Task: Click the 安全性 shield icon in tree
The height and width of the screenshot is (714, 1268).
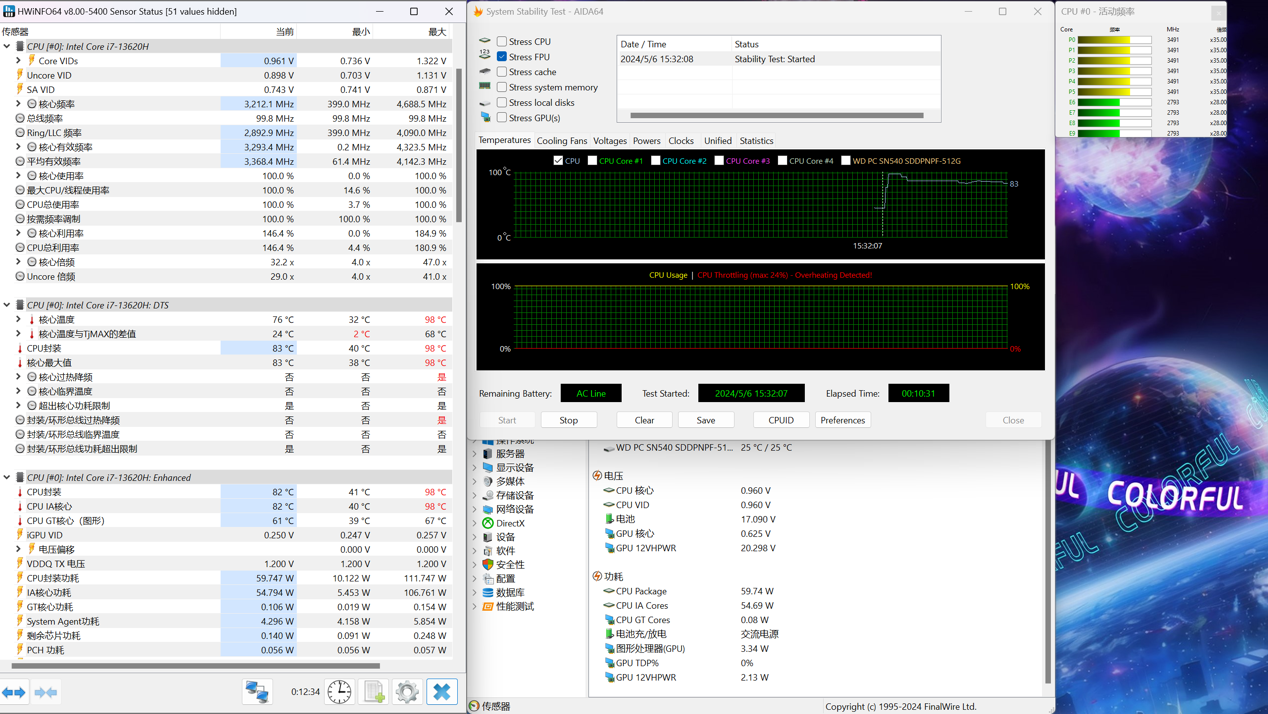Action: tap(488, 565)
